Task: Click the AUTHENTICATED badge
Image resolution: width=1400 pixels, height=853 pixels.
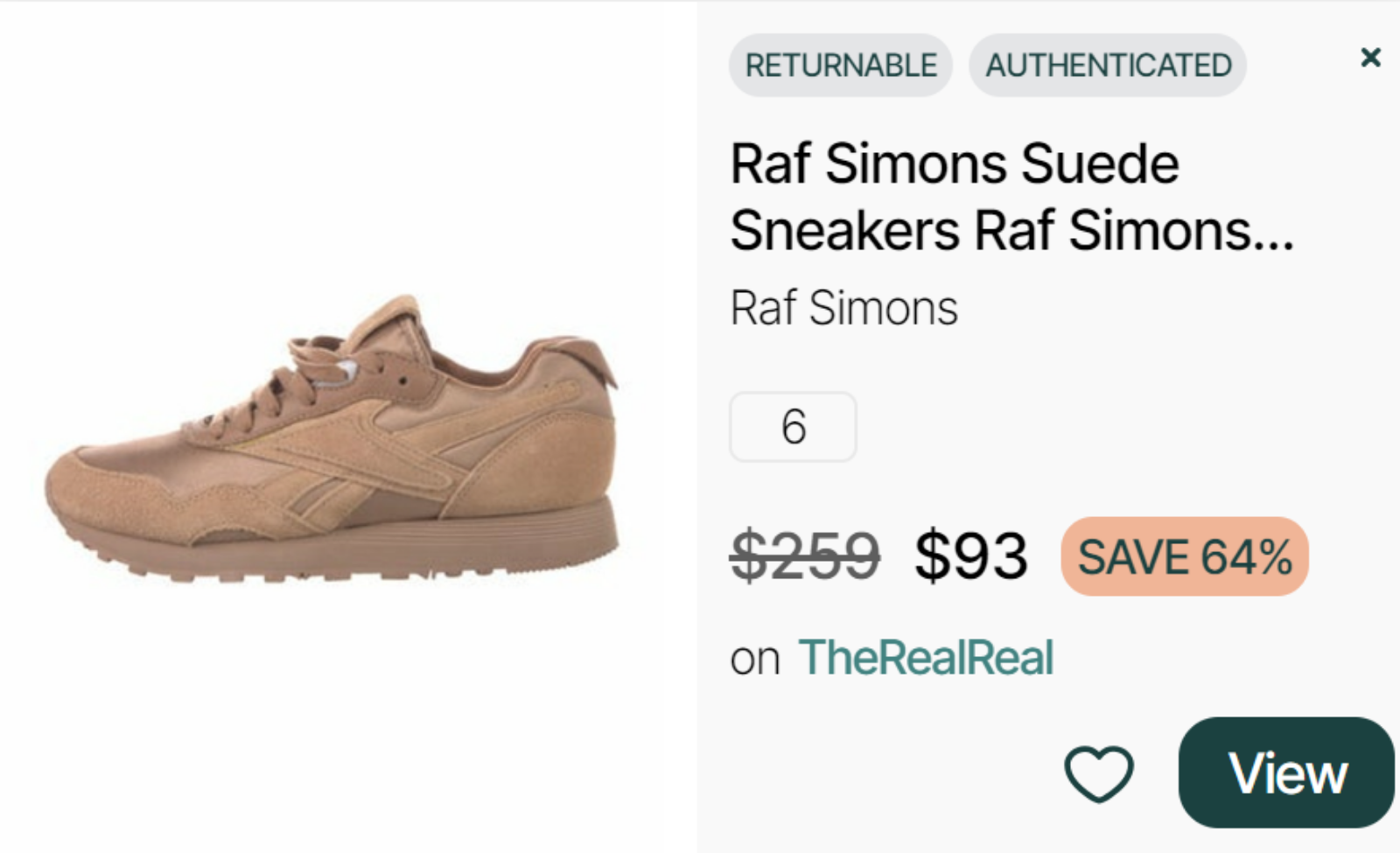Action: pos(1108,66)
